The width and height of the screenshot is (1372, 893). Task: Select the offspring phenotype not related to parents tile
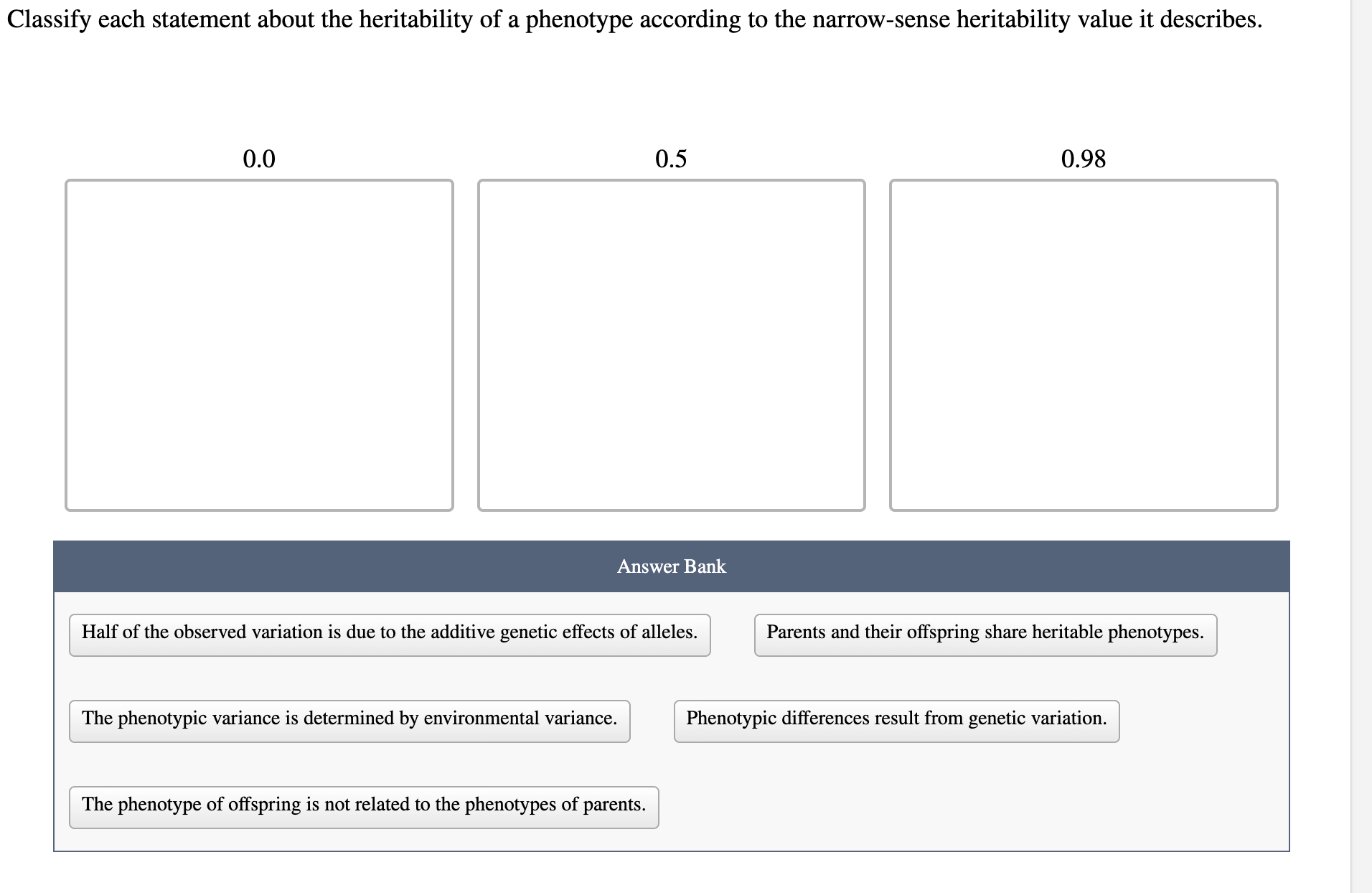pos(363,807)
